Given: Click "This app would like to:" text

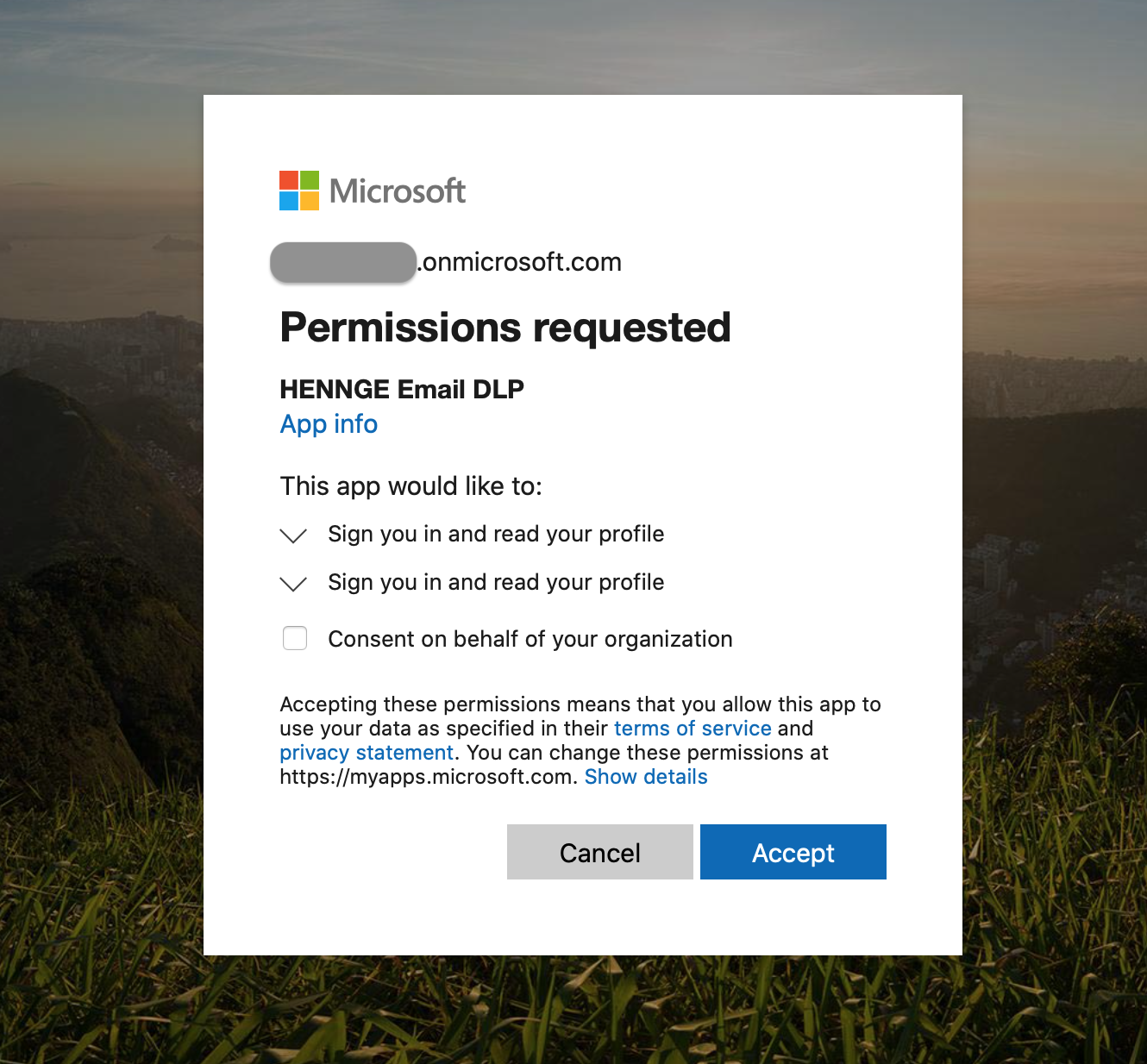Looking at the screenshot, I should [x=411, y=486].
